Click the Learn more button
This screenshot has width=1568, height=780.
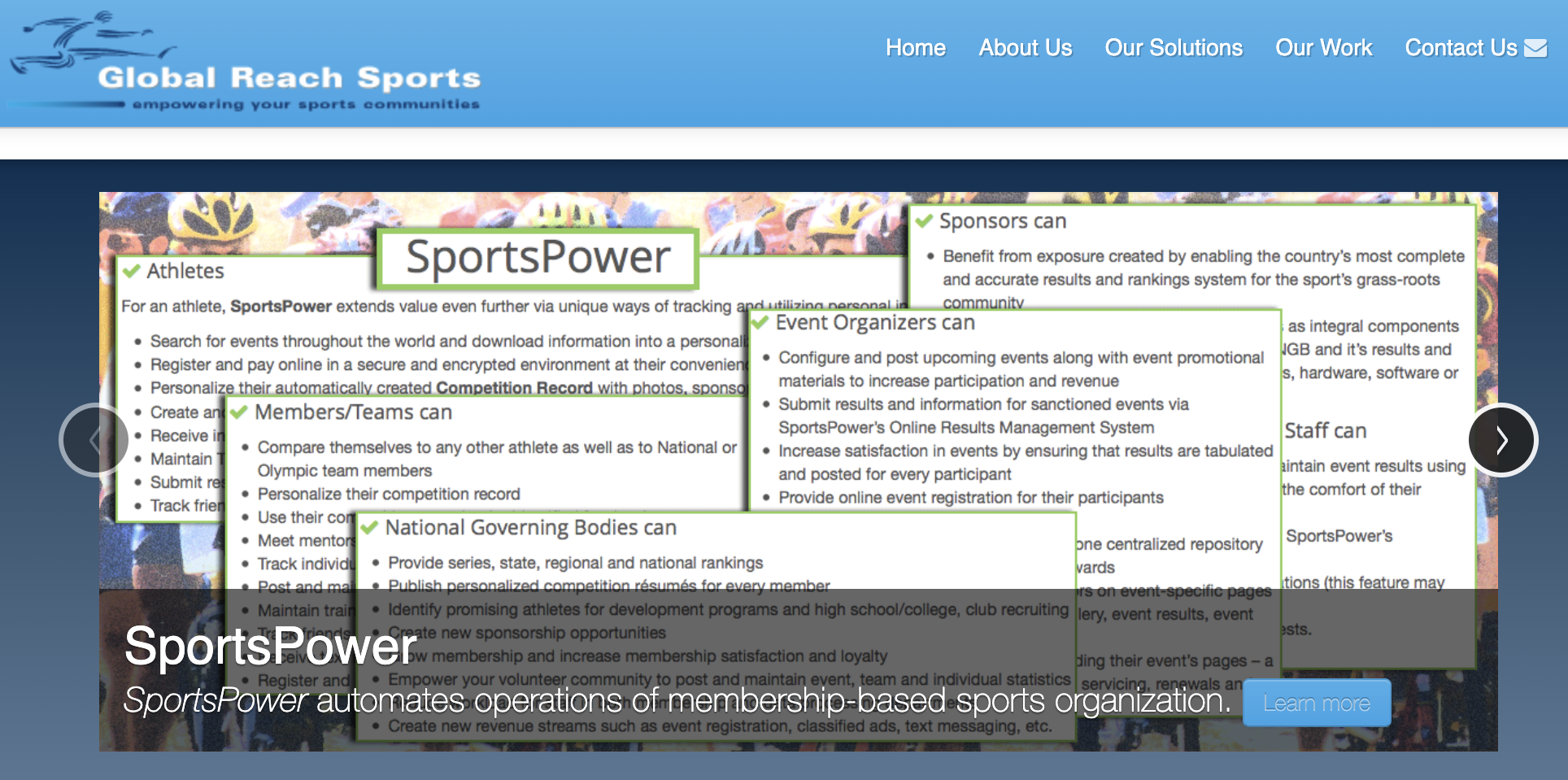pos(1317,703)
